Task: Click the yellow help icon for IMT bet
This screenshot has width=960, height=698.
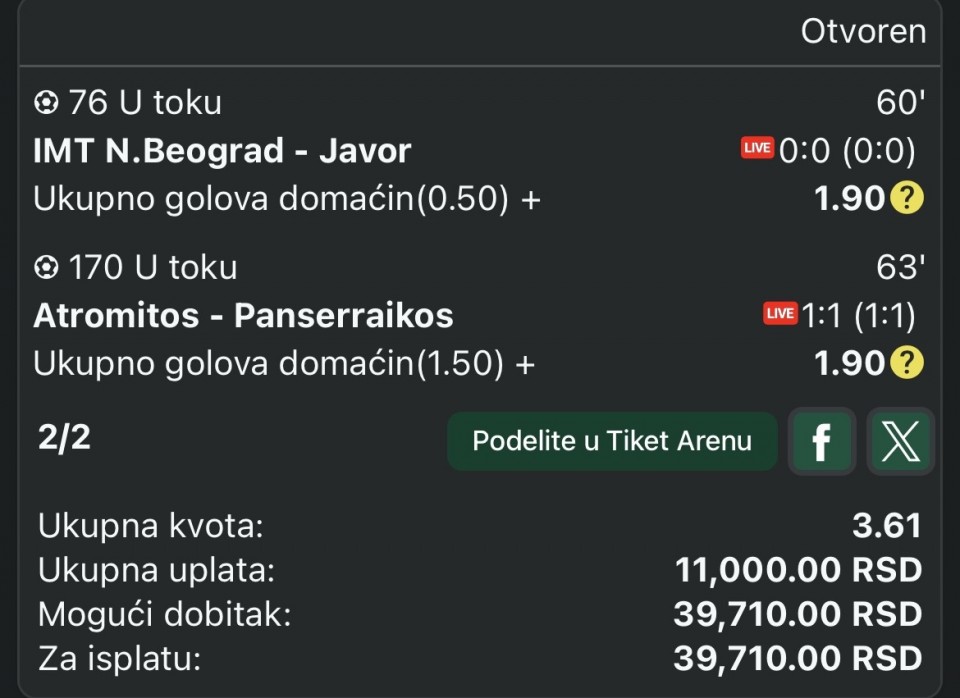Action: pyautogui.click(x=906, y=199)
